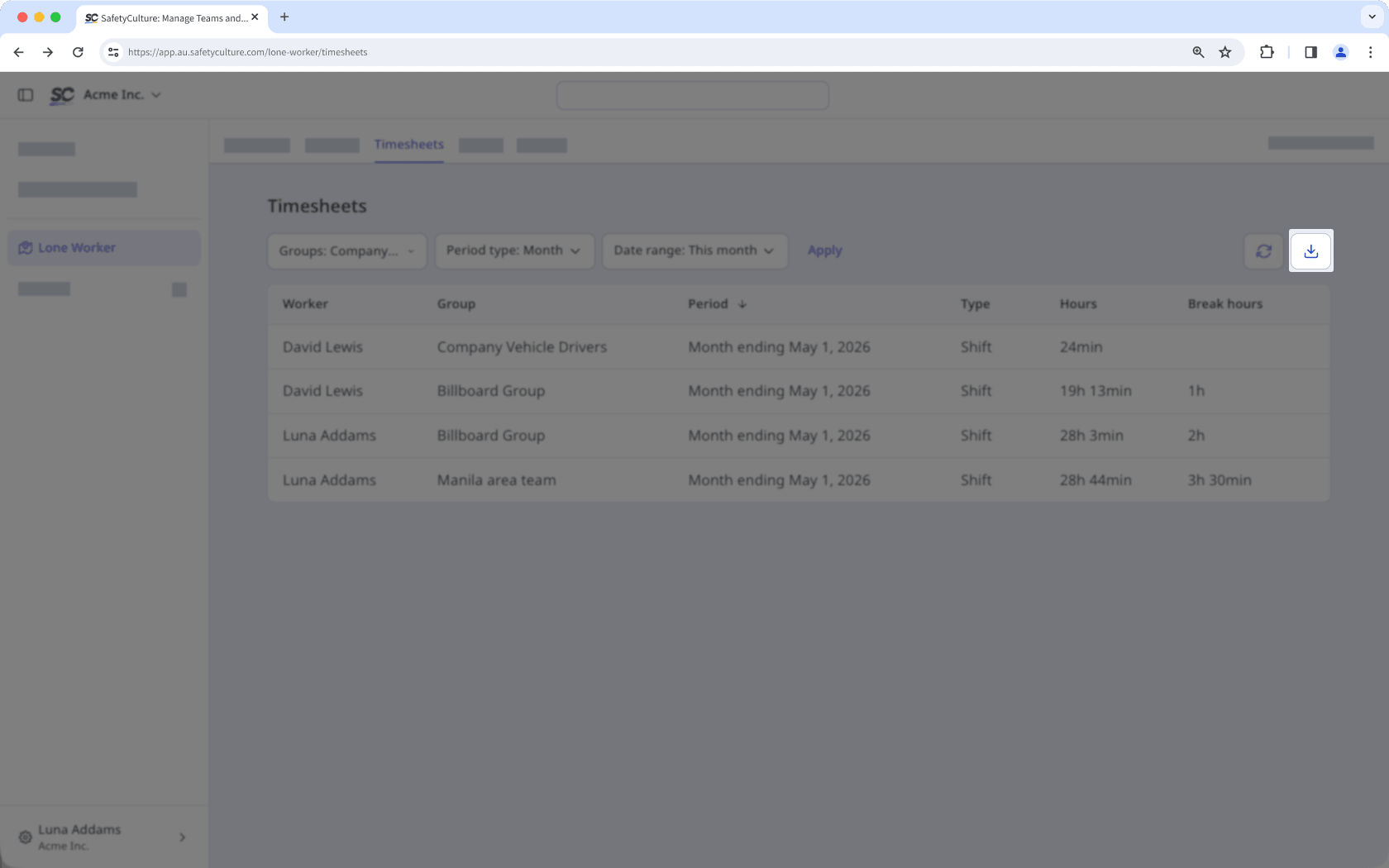Sort by the Group column header

tap(456, 304)
